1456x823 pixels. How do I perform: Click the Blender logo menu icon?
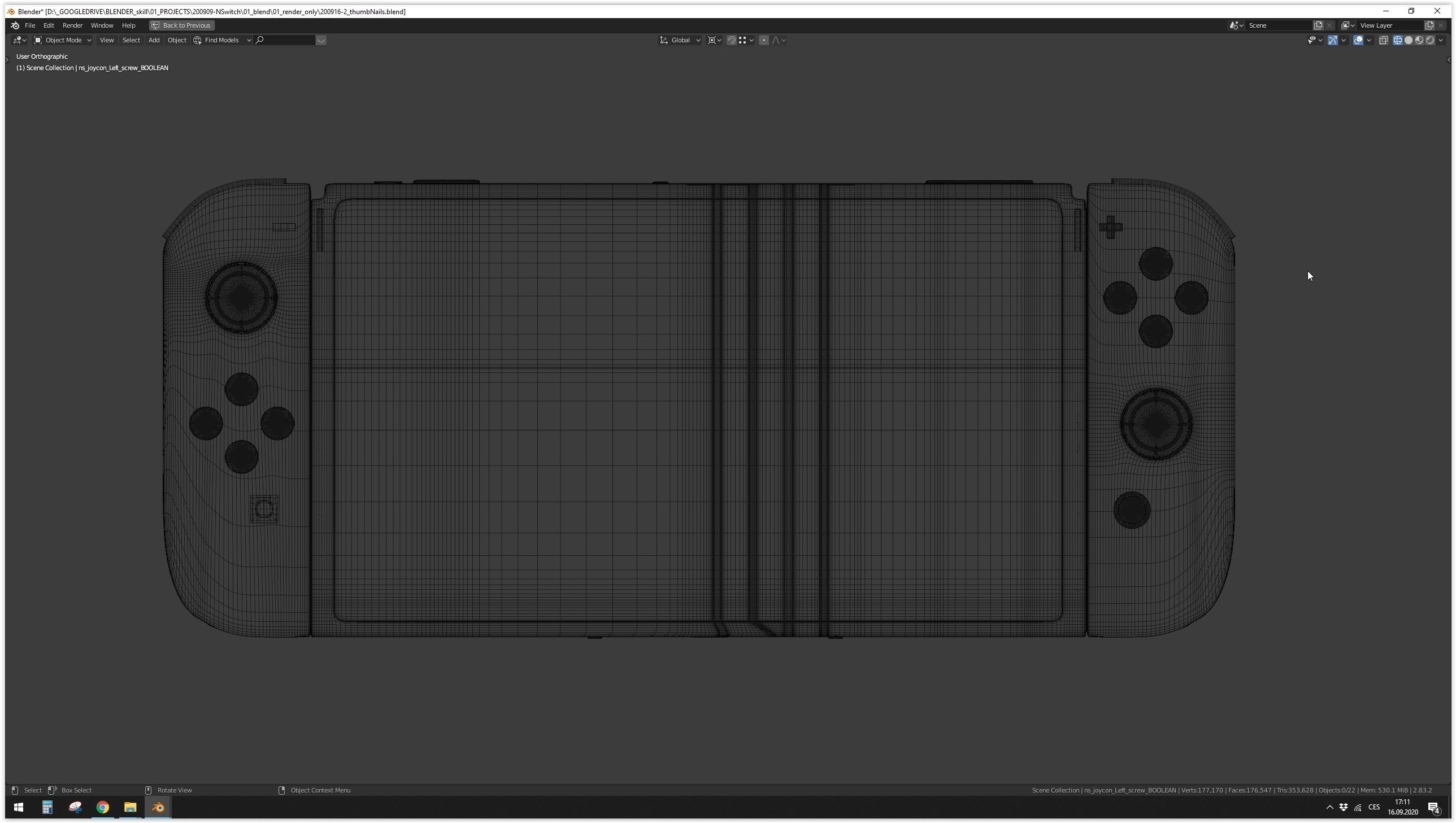[15, 25]
